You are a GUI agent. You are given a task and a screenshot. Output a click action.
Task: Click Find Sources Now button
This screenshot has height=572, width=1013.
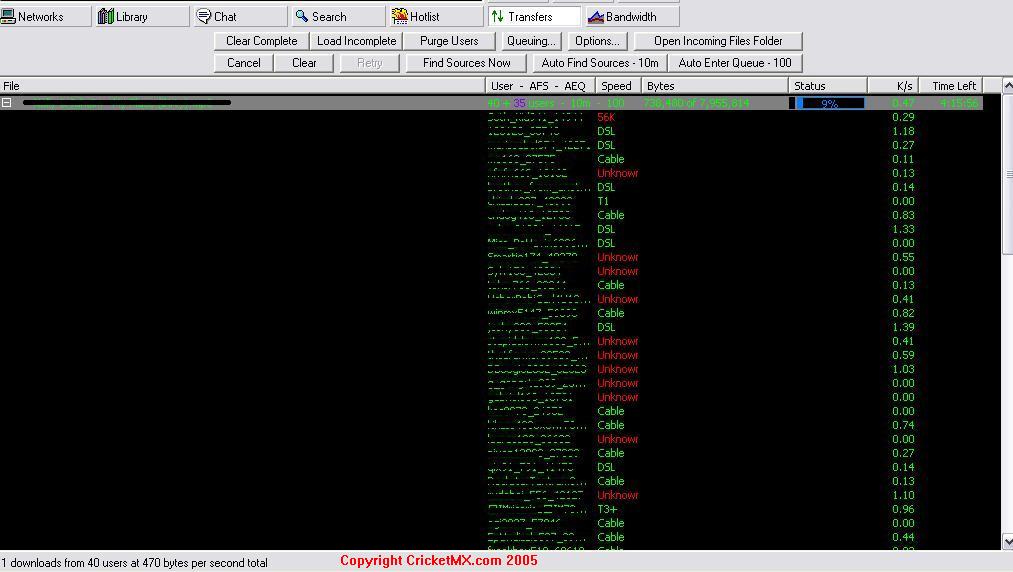[x=466, y=63]
